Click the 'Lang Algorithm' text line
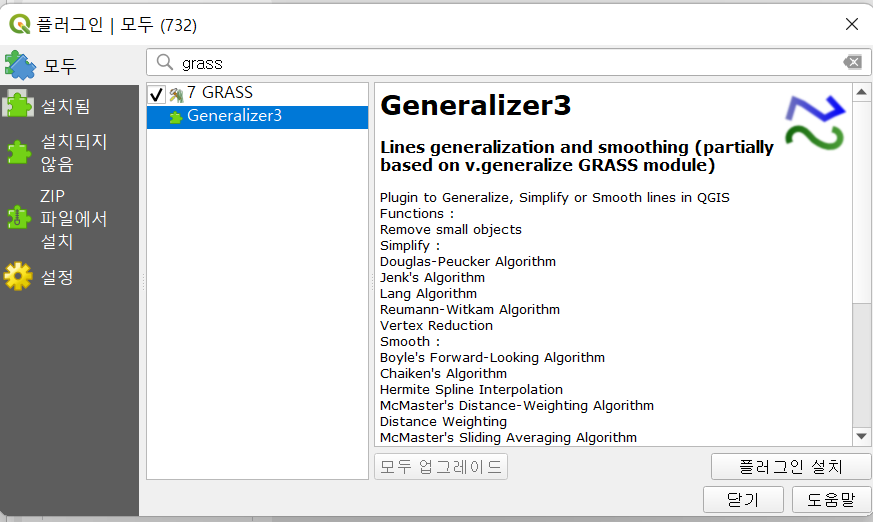Screen dimensions: 873x522 [428, 293]
